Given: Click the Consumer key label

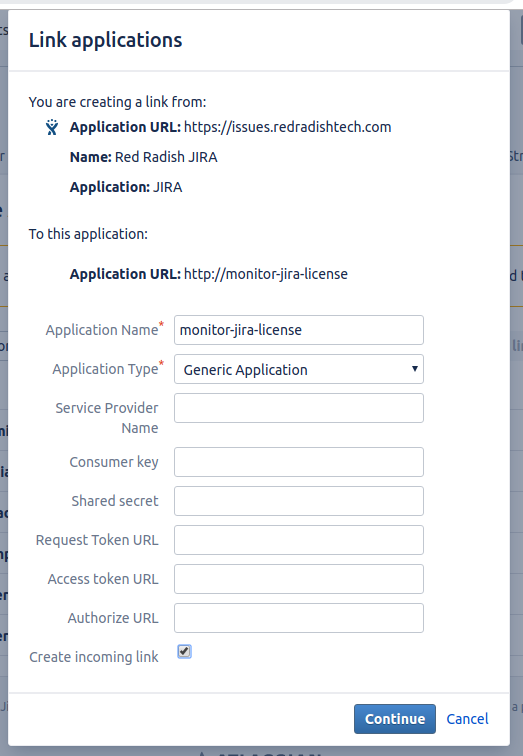Looking at the screenshot, I should click(114, 462).
